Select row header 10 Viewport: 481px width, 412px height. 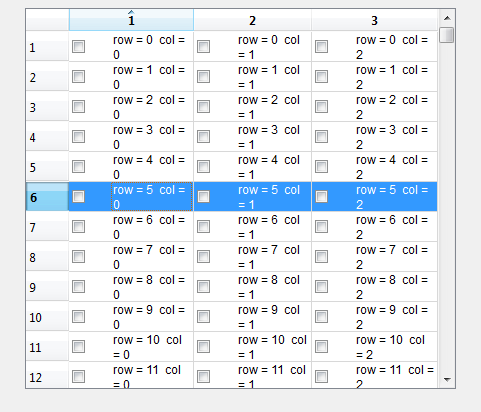47,317
